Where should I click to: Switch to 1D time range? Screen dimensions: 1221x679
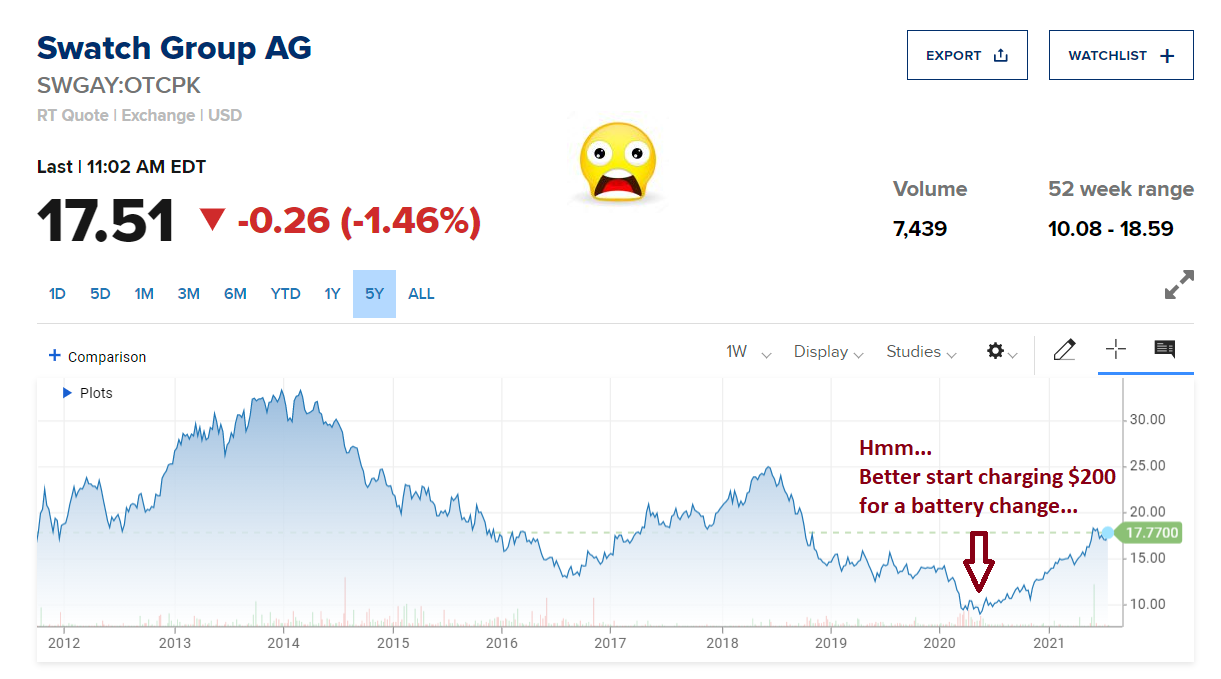[x=57, y=294]
